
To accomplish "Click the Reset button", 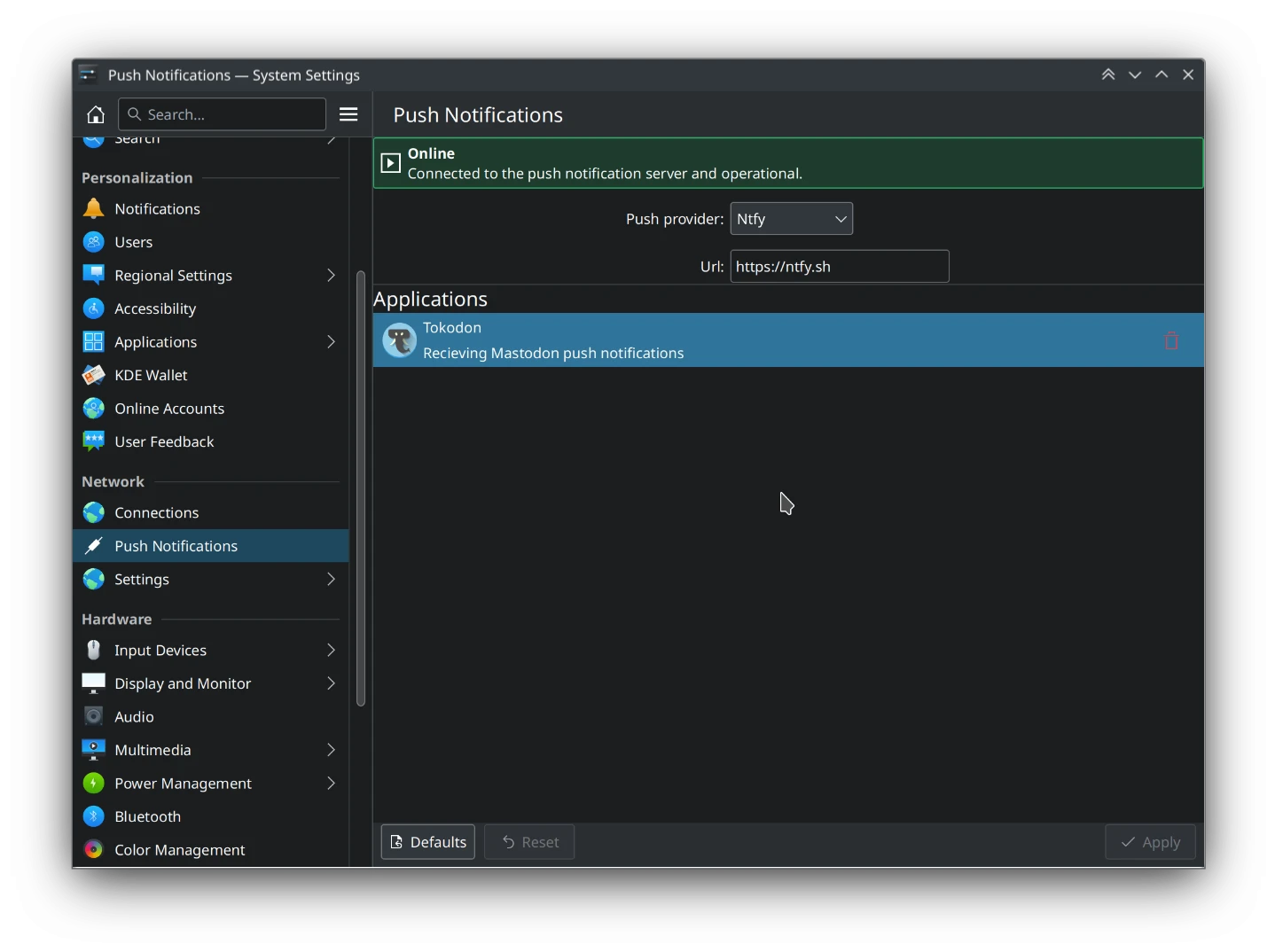I will point(529,842).
